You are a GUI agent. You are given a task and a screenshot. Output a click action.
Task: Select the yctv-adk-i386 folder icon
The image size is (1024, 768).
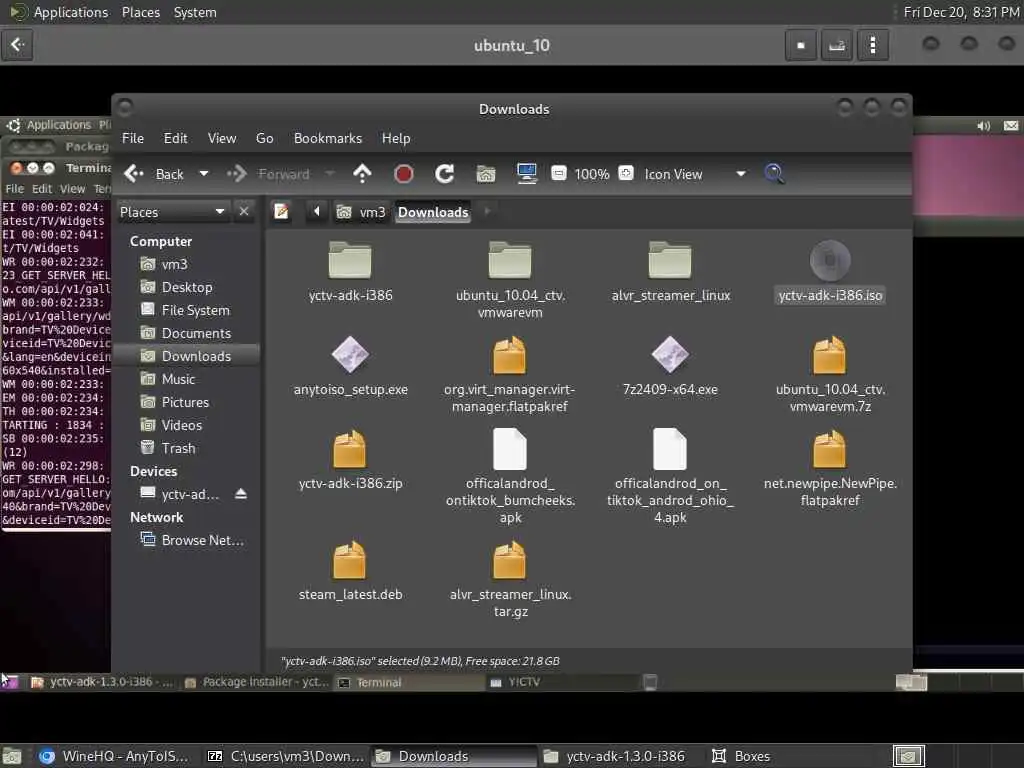point(350,260)
